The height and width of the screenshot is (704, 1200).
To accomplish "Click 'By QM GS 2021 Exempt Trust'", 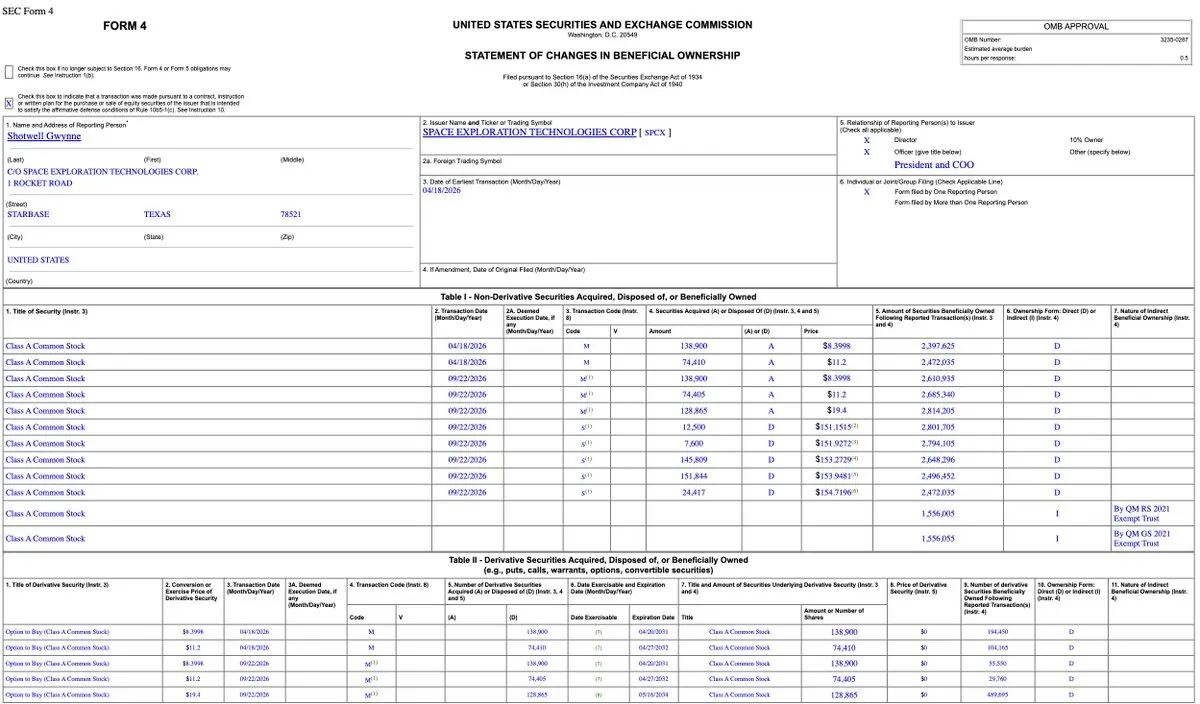I will coord(1141,538).
